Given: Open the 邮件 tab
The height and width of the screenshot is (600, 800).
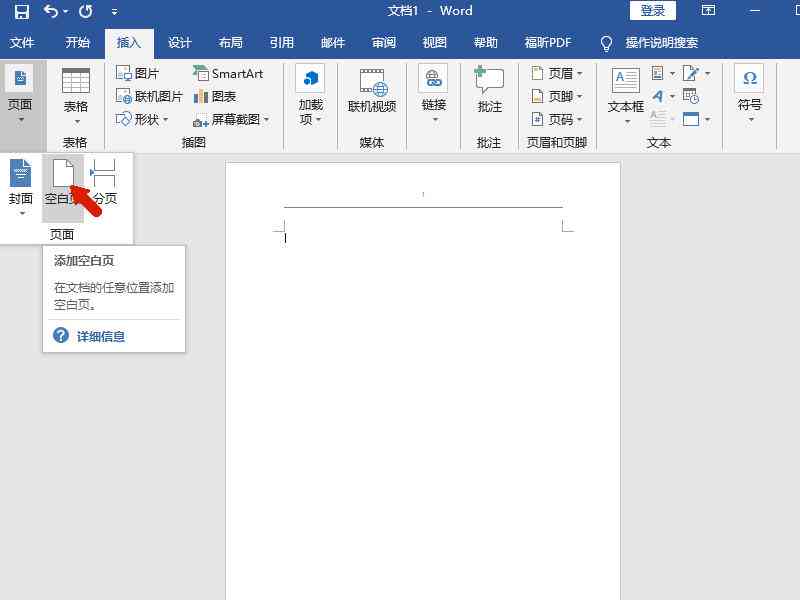Looking at the screenshot, I should (x=333, y=42).
